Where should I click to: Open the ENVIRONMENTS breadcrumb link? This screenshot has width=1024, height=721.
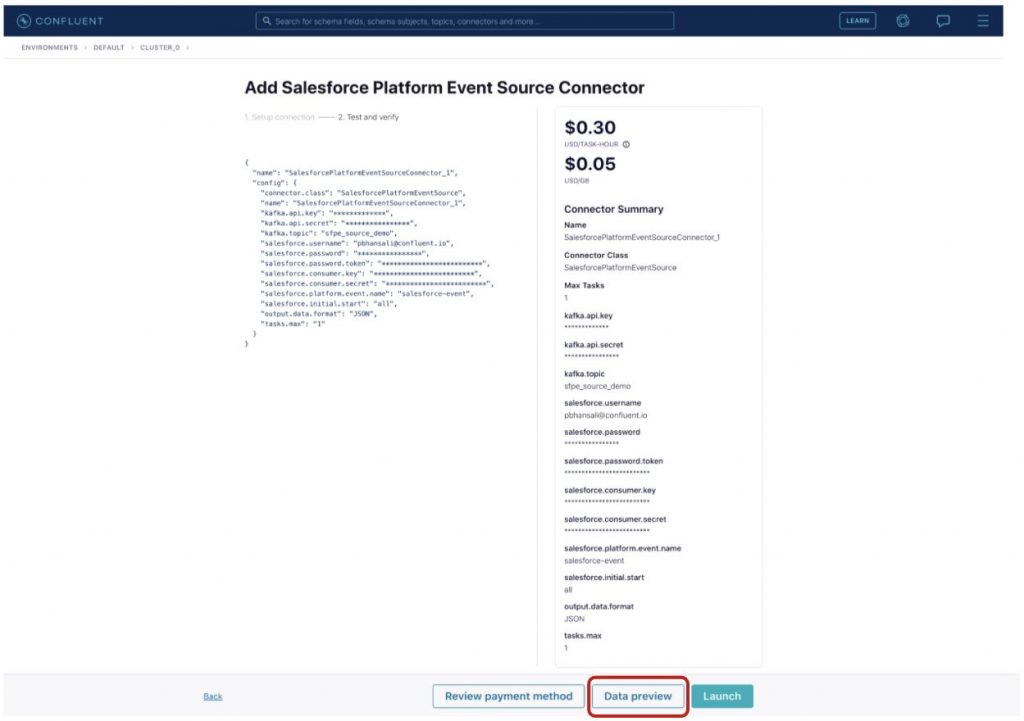pyautogui.click(x=49, y=47)
